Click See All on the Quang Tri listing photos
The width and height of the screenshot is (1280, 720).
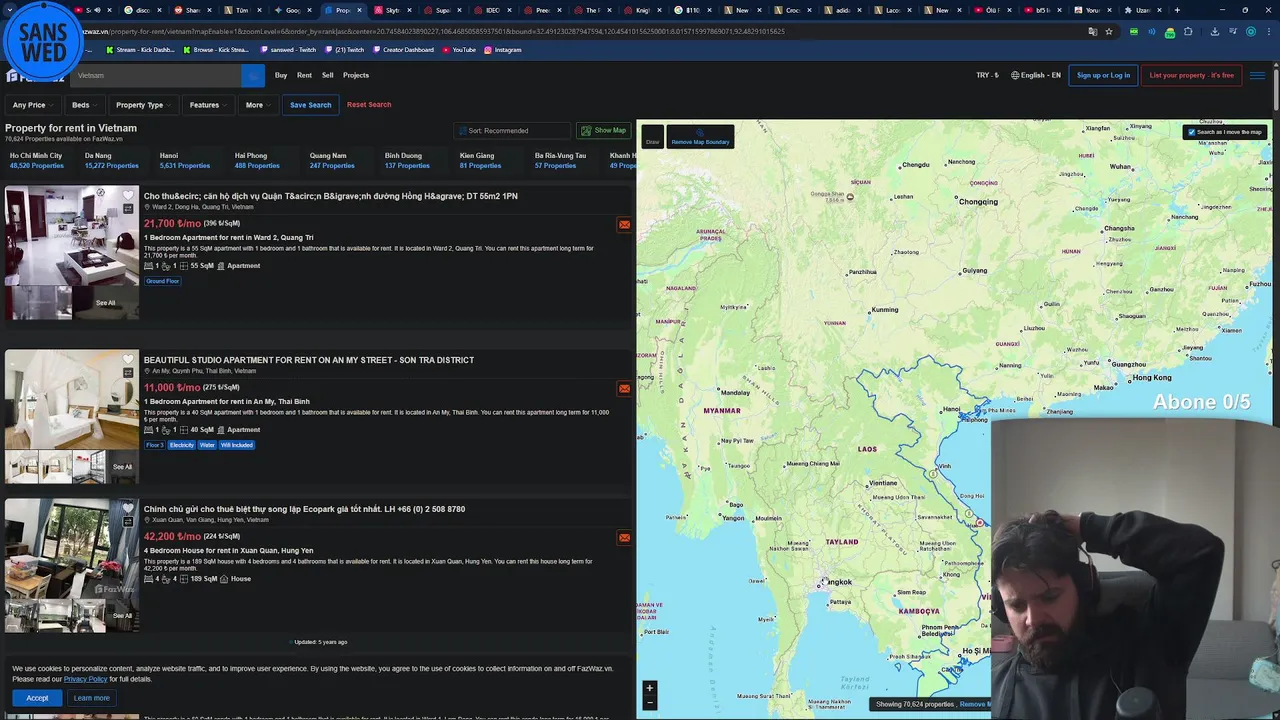(x=105, y=303)
